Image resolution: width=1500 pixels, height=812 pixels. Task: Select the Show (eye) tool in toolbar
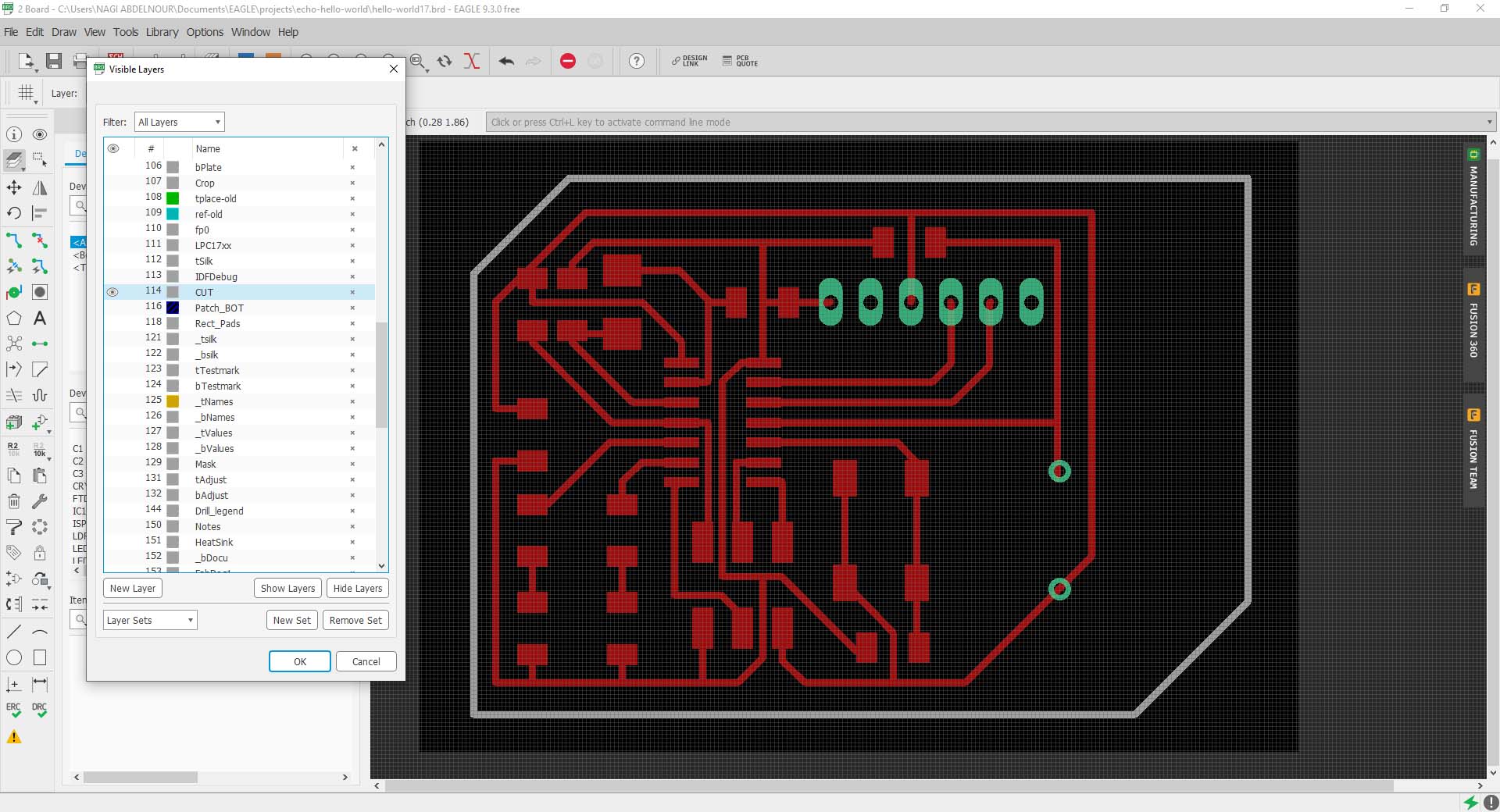pos(40,134)
